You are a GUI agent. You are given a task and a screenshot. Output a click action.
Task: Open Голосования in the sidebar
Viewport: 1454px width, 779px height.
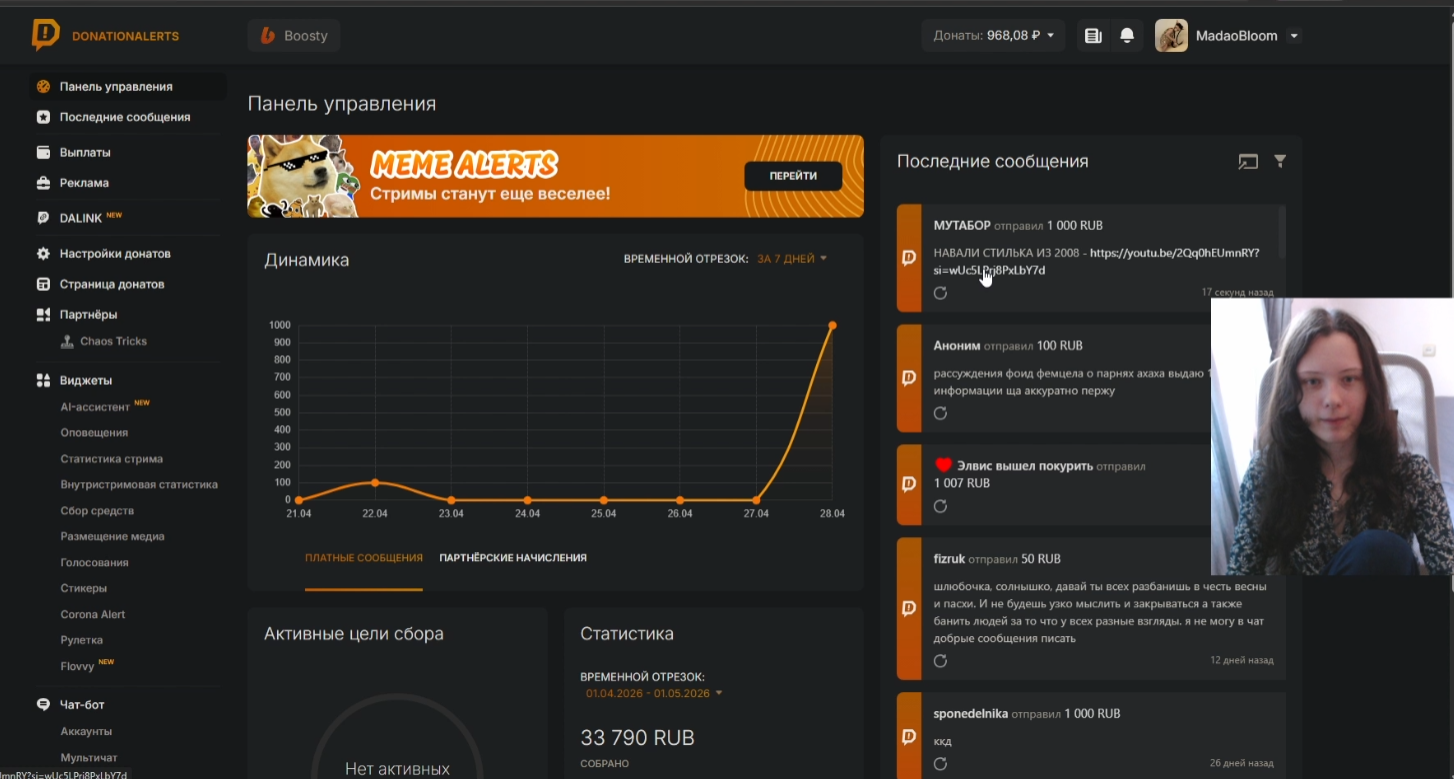point(95,563)
